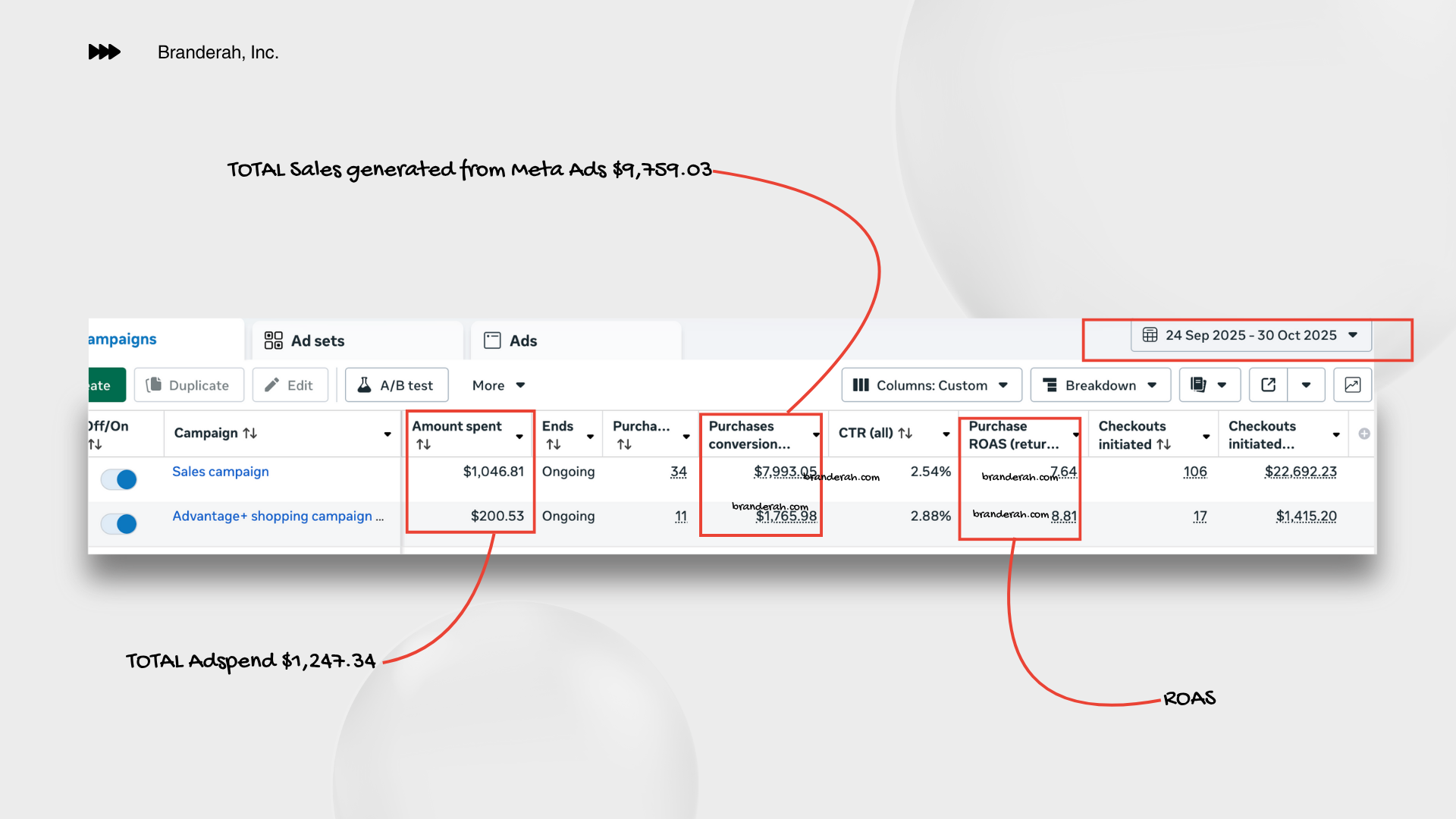Screen dimensions: 1456x819
Task: Click the A/B test flask button
Action: pyautogui.click(x=397, y=385)
